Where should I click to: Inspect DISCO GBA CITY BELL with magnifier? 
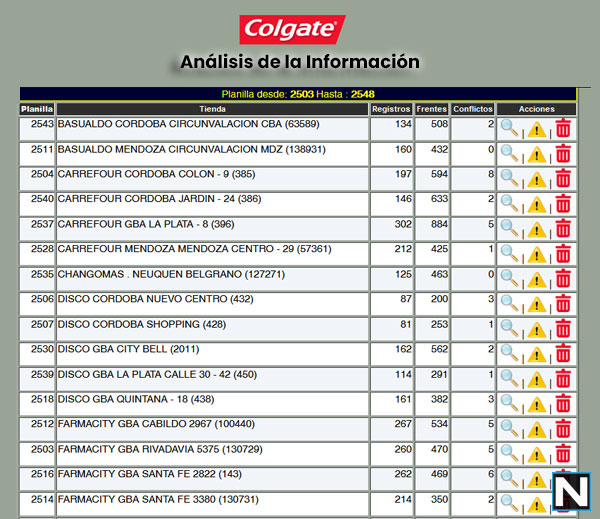509,353
